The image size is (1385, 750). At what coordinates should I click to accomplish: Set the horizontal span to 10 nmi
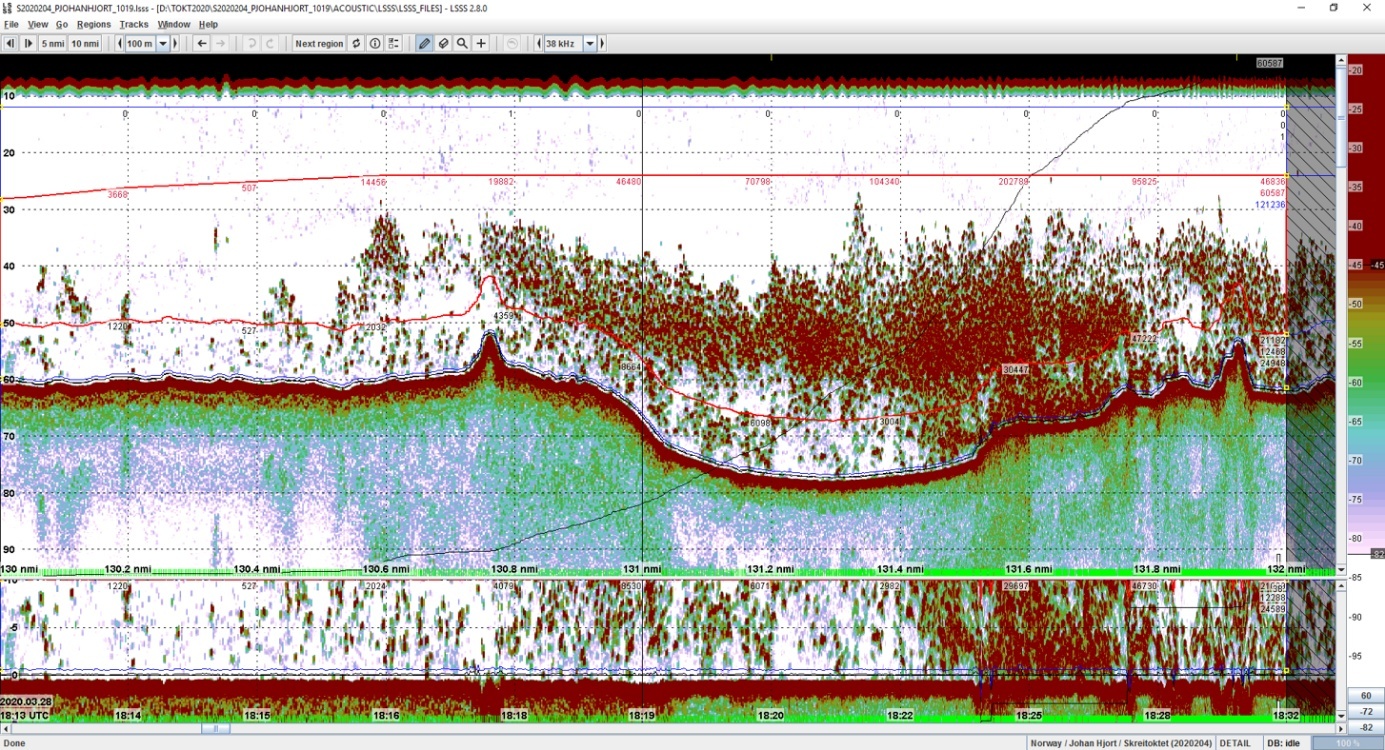(85, 44)
